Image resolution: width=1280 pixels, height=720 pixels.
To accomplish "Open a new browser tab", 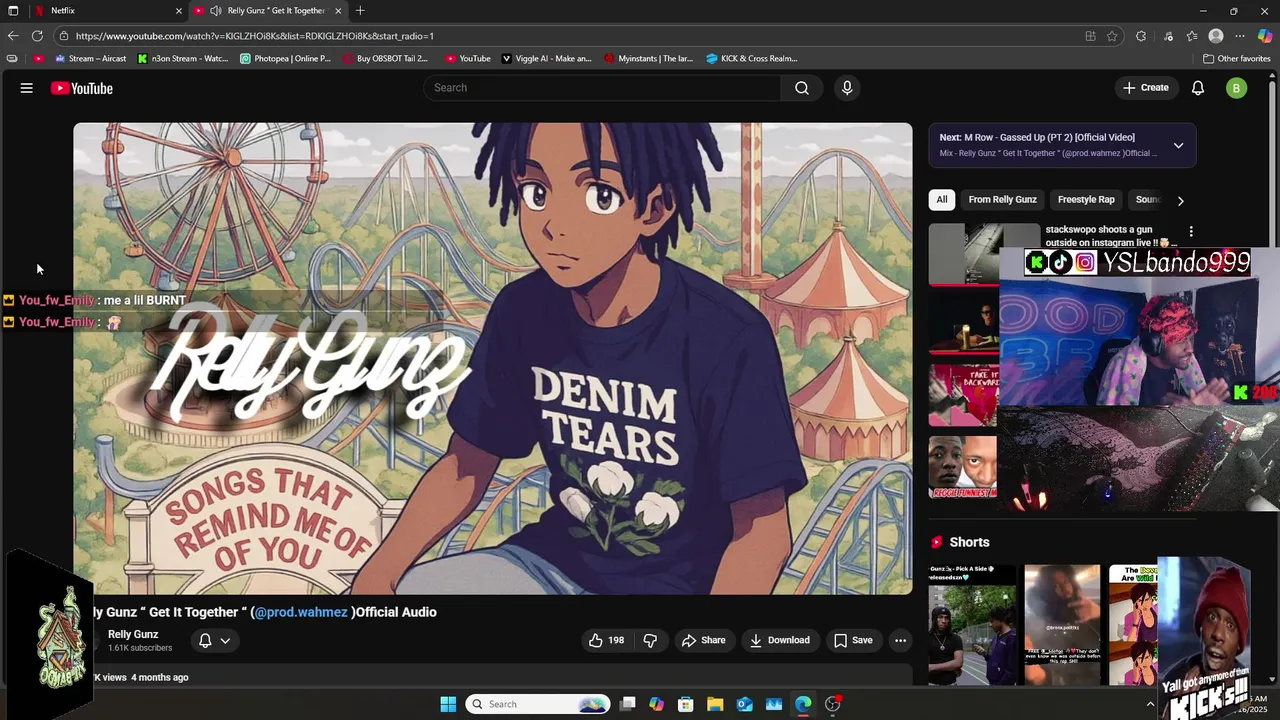I will point(360,11).
